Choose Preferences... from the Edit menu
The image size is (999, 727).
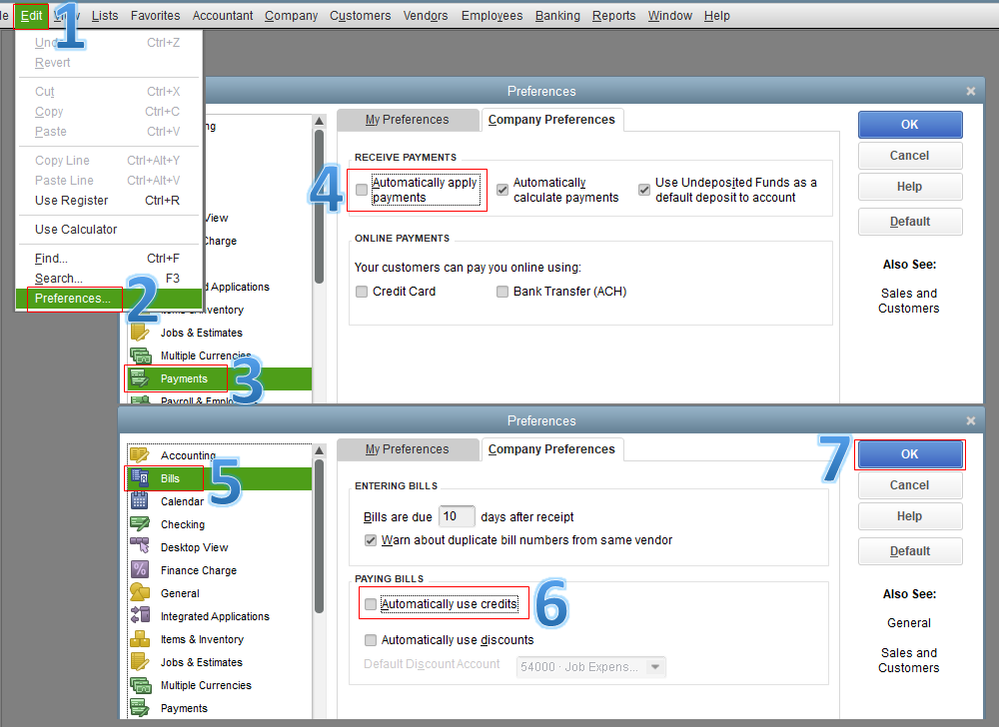point(108,298)
